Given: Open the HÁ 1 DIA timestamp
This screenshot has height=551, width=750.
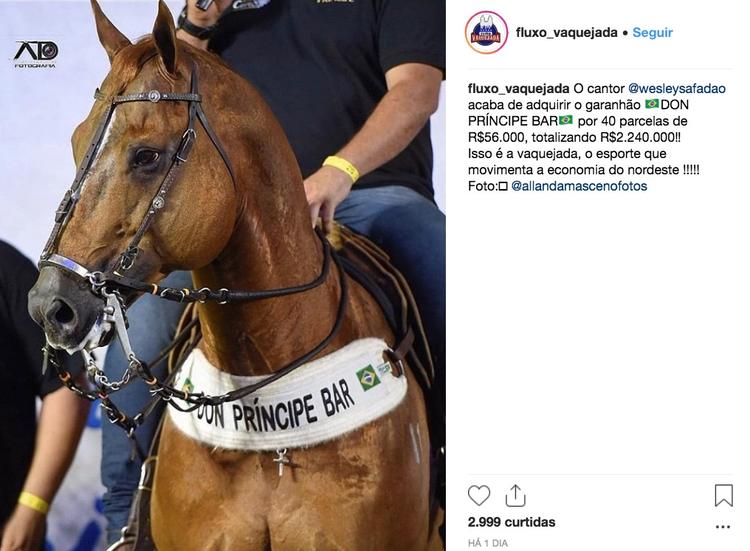Looking at the screenshot, I should pyautogui.click(x=488, y=543).
